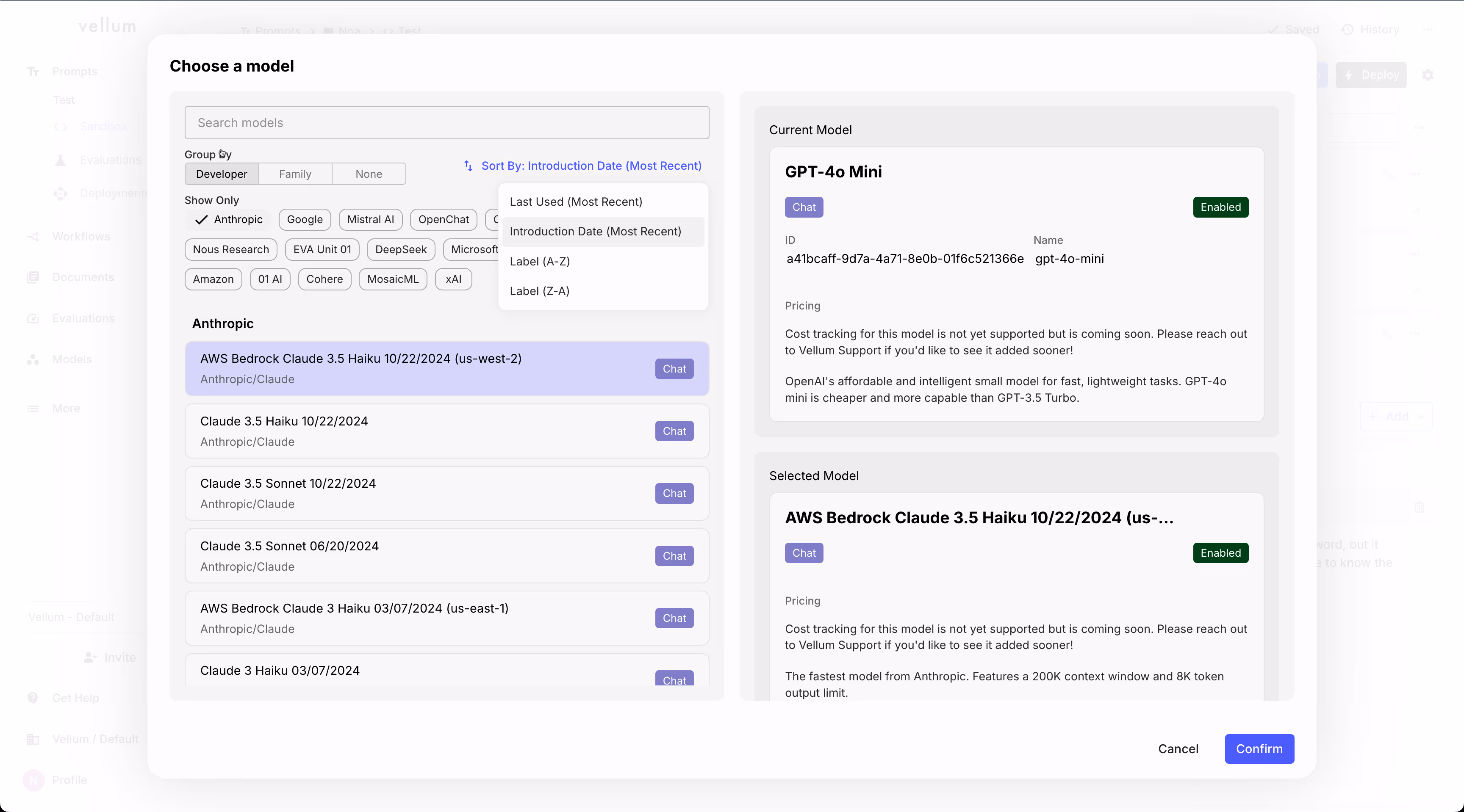Toggle the Google developer filter

click(305, 220)
